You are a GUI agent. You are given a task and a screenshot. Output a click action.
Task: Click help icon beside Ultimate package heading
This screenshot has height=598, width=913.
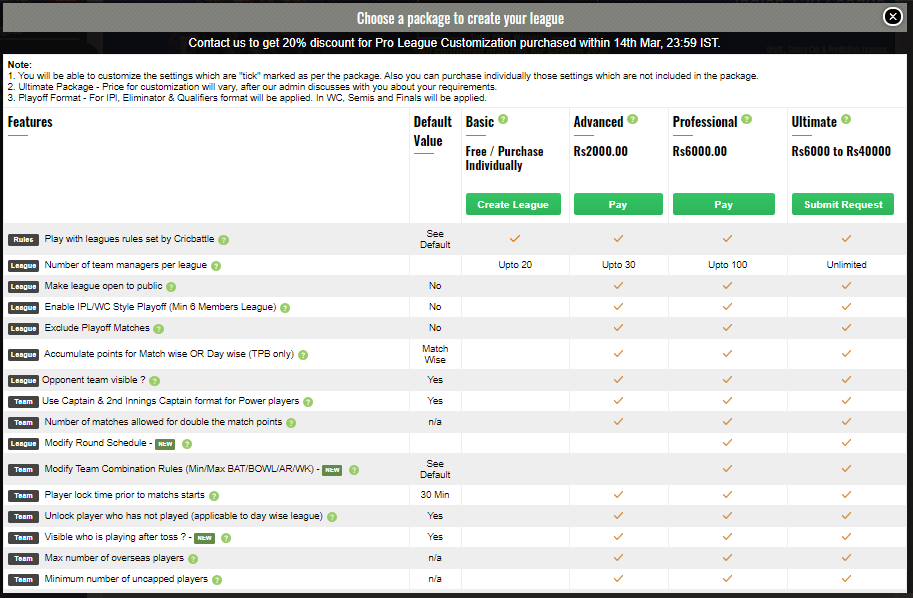pos(846,119)
